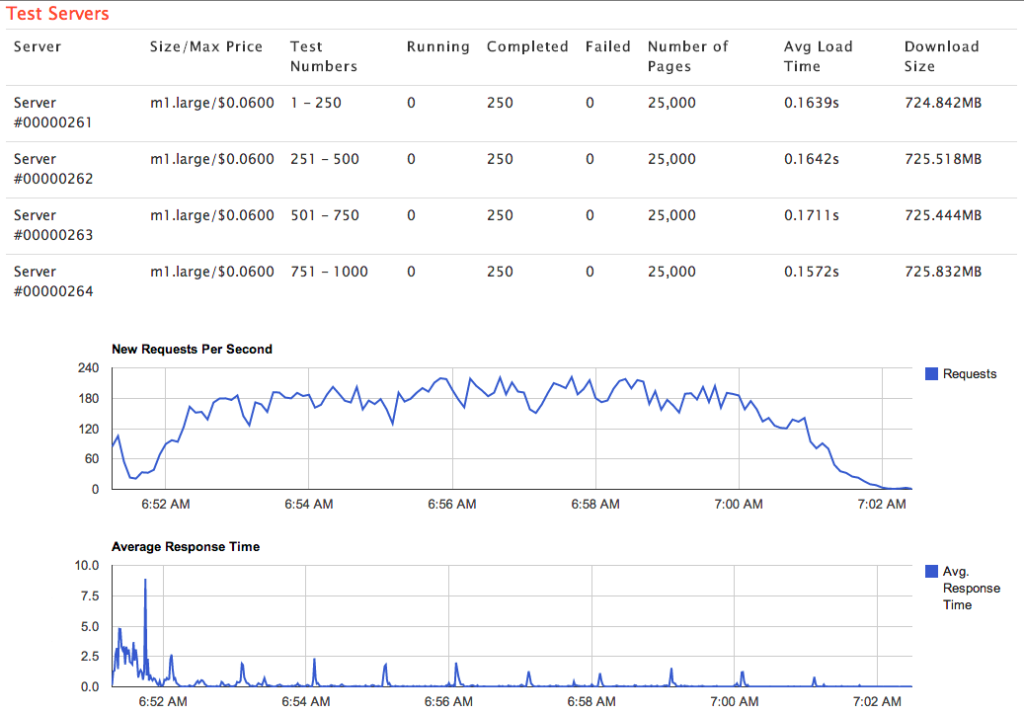Click test numbers 1 – 250
This screenshot has height=714, width=1024.
coord(316,103)
